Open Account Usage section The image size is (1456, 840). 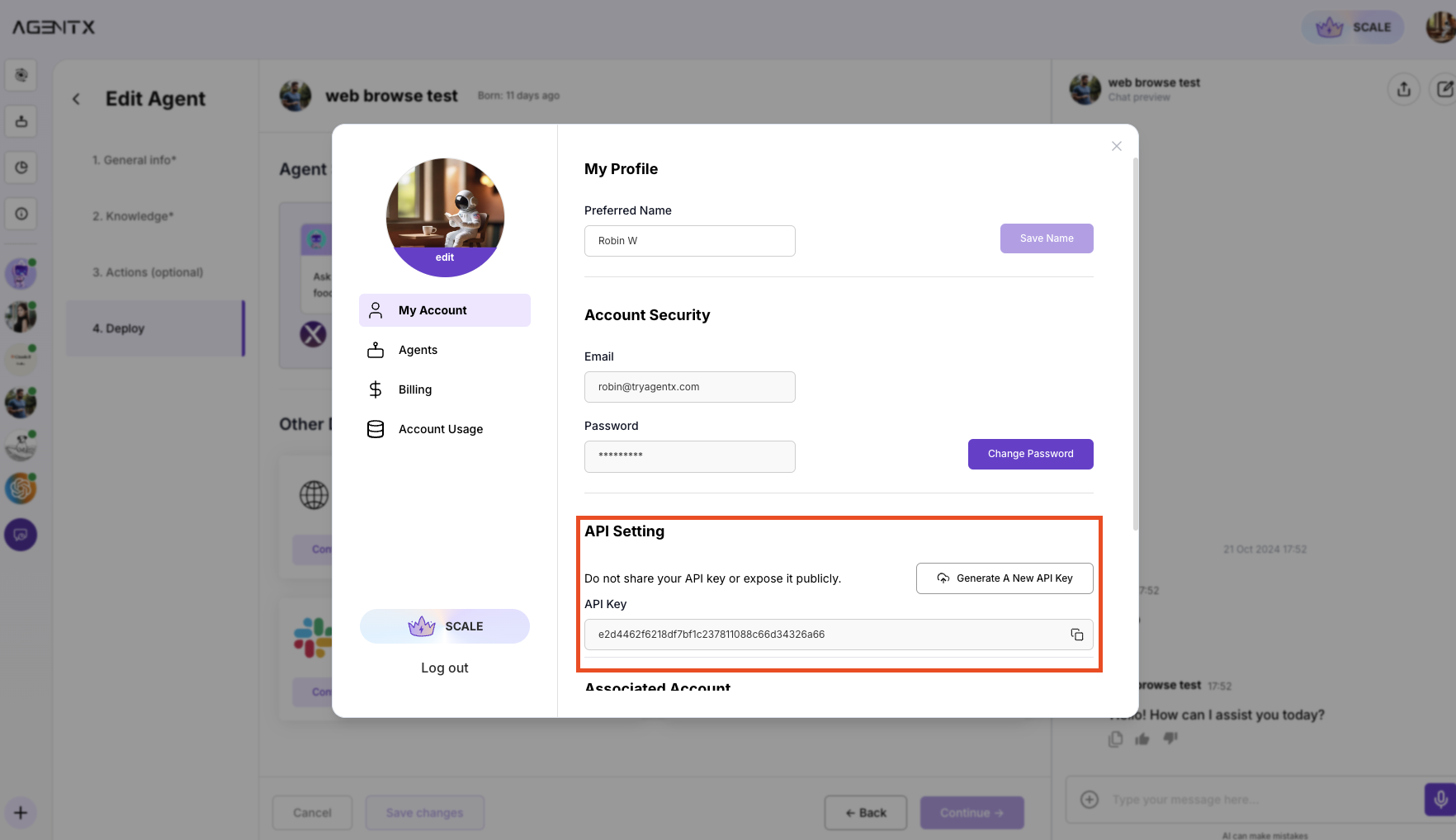pyautogui.click(x=444, y=429)
